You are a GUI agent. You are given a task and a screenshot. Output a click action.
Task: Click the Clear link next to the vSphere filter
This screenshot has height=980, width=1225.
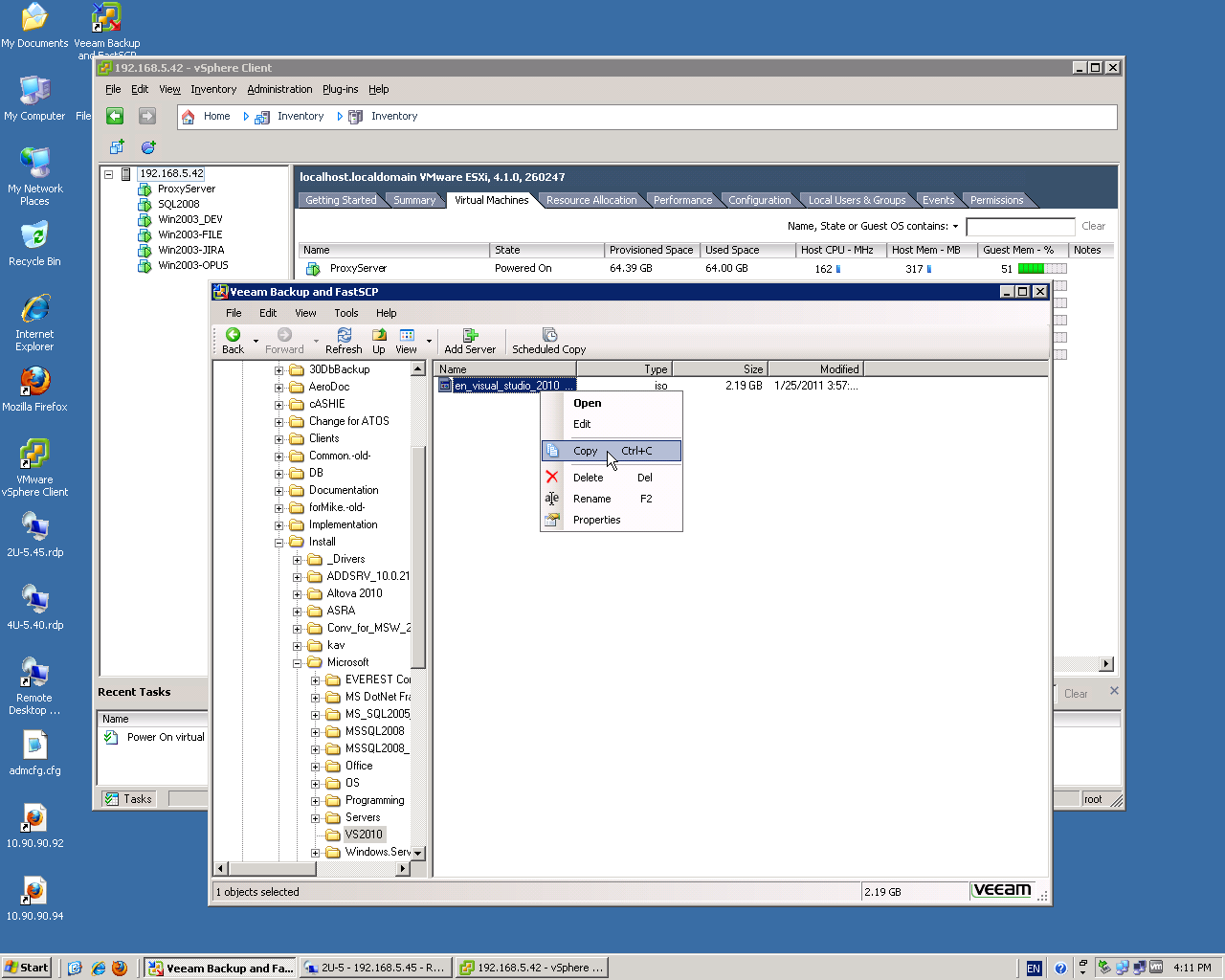[1093, 227]
